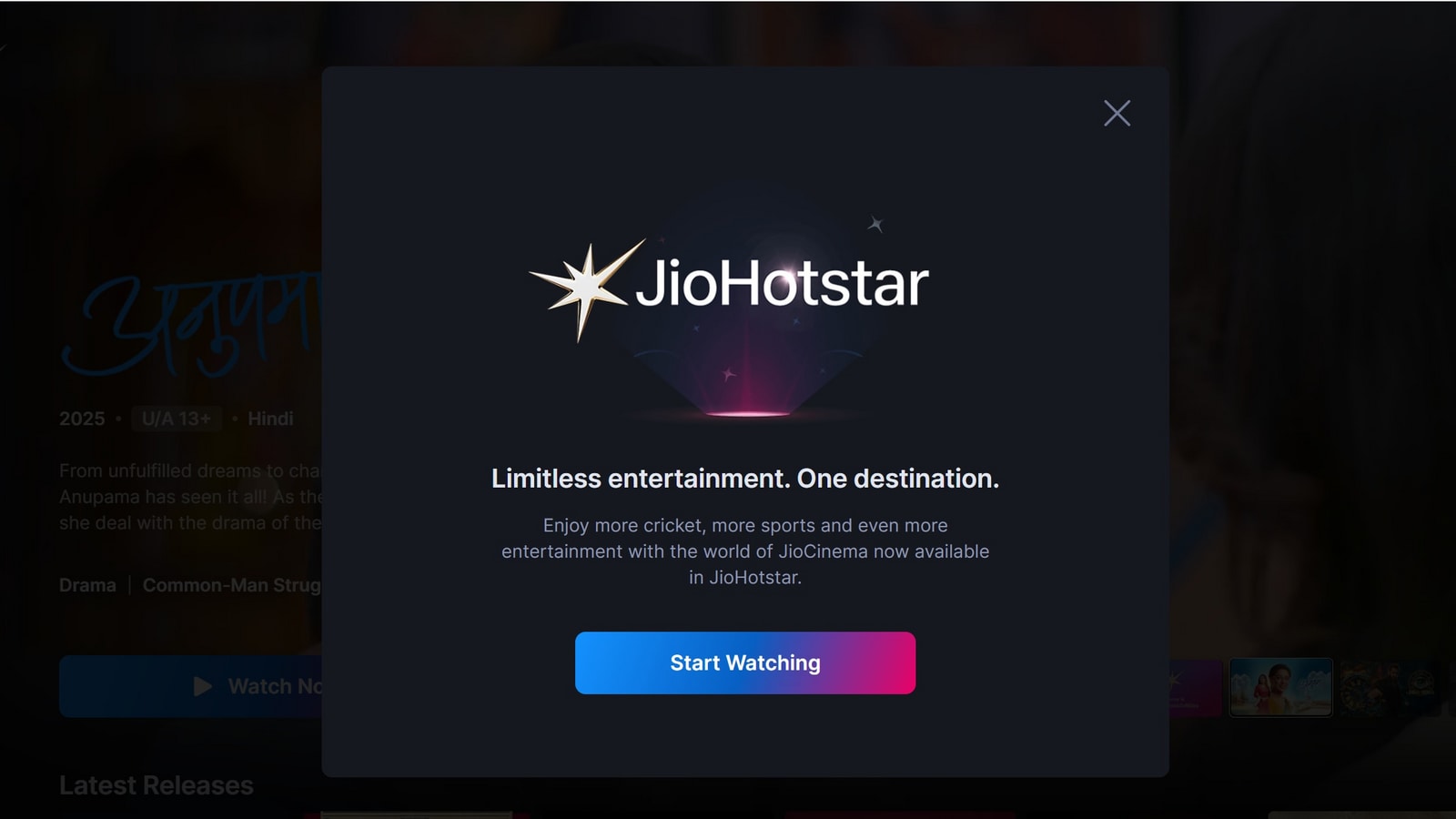
Task: Click the dimmed Watch Now button
Action: (191, 686)
